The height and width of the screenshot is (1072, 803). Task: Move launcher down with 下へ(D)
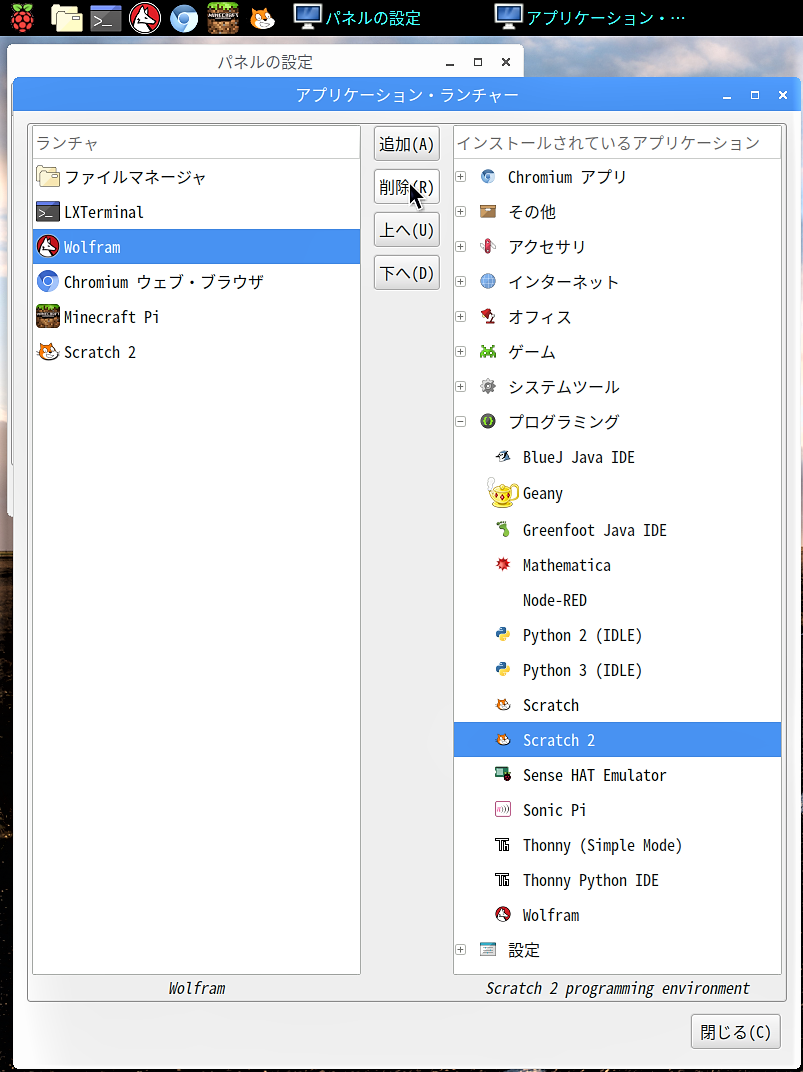click(x=407, y=273)
